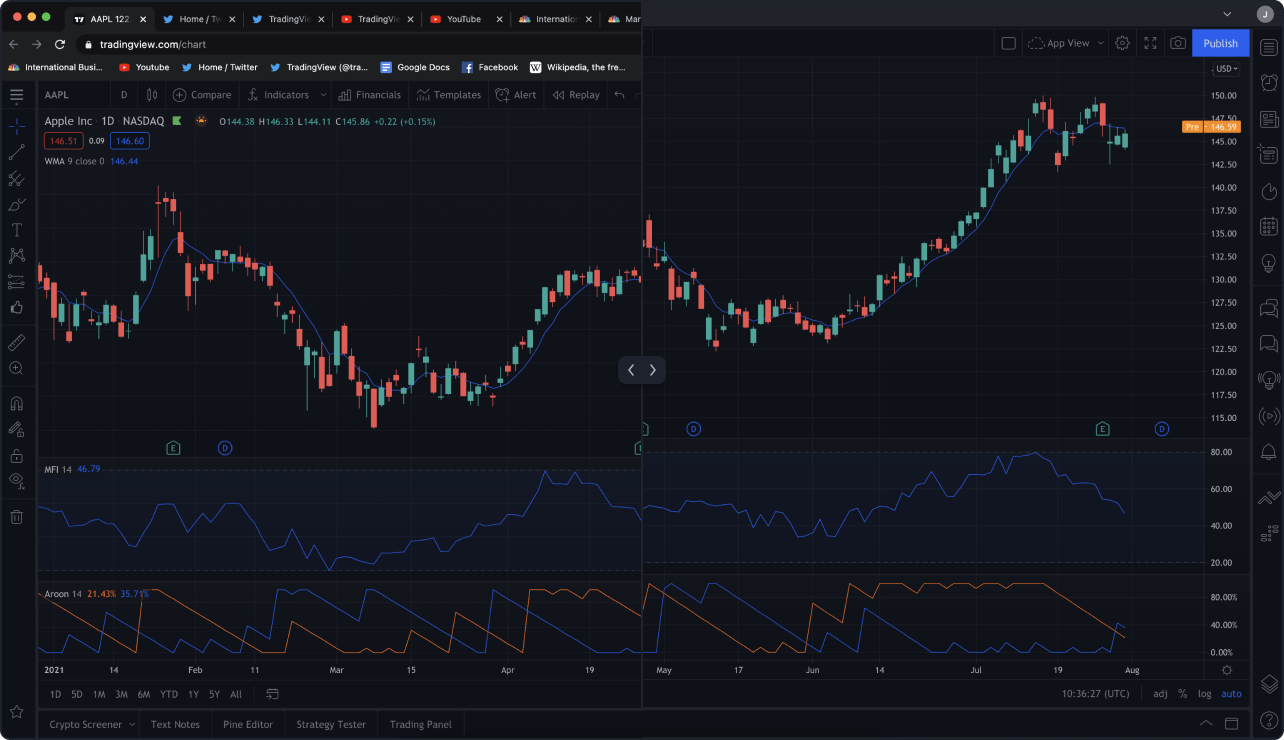The height and width of the screenshot is (740, 1284).
Task: Create an Alert from toolbar
Action: tap(516, 95)
